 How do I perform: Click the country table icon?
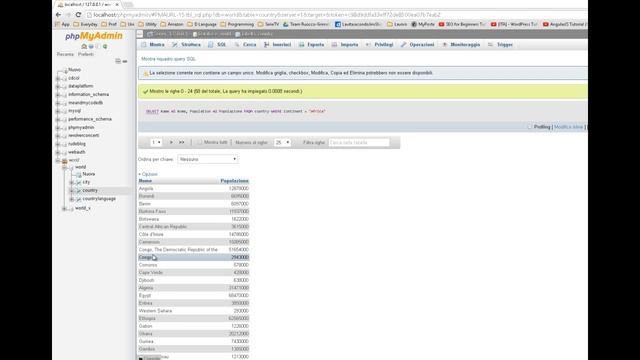pos(78,191)
